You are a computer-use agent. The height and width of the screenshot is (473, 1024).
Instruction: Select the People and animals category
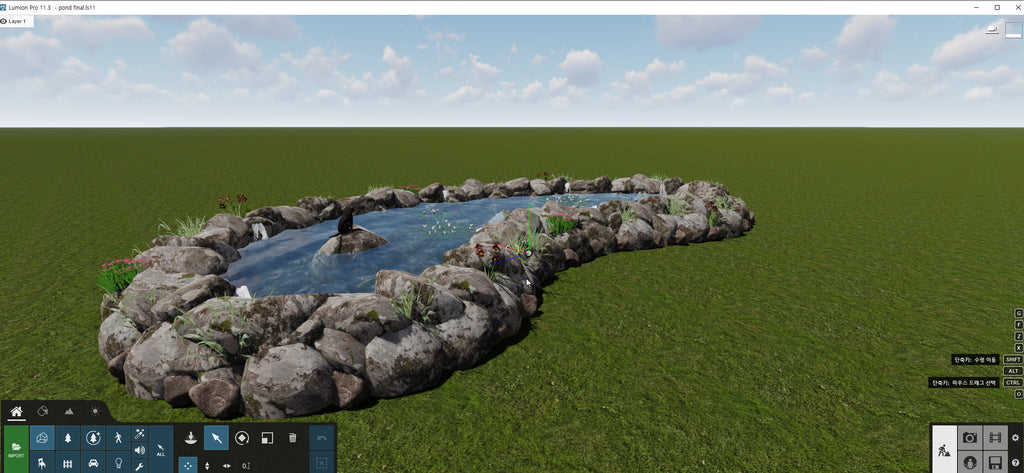pyautogui.click(x=117, y=438)
